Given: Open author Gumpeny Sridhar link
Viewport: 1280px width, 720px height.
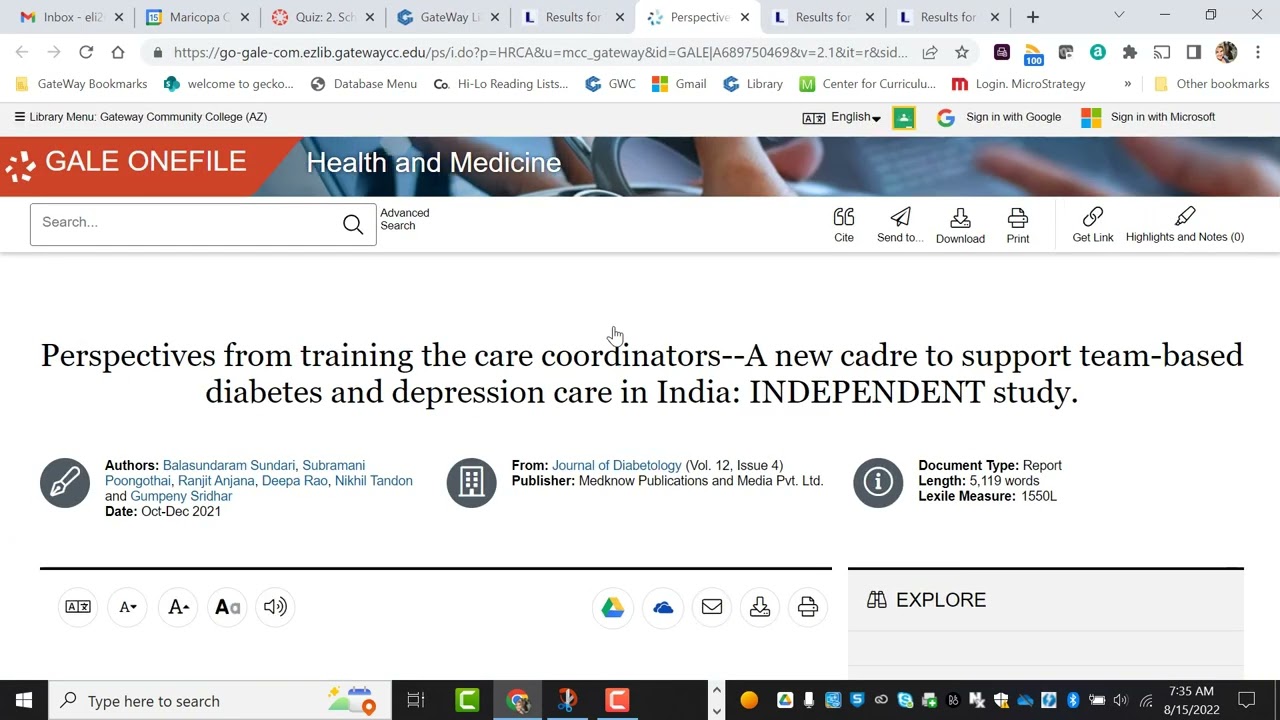Looking at the screenshot, I should pyautogui.click(x=181, y=496).
